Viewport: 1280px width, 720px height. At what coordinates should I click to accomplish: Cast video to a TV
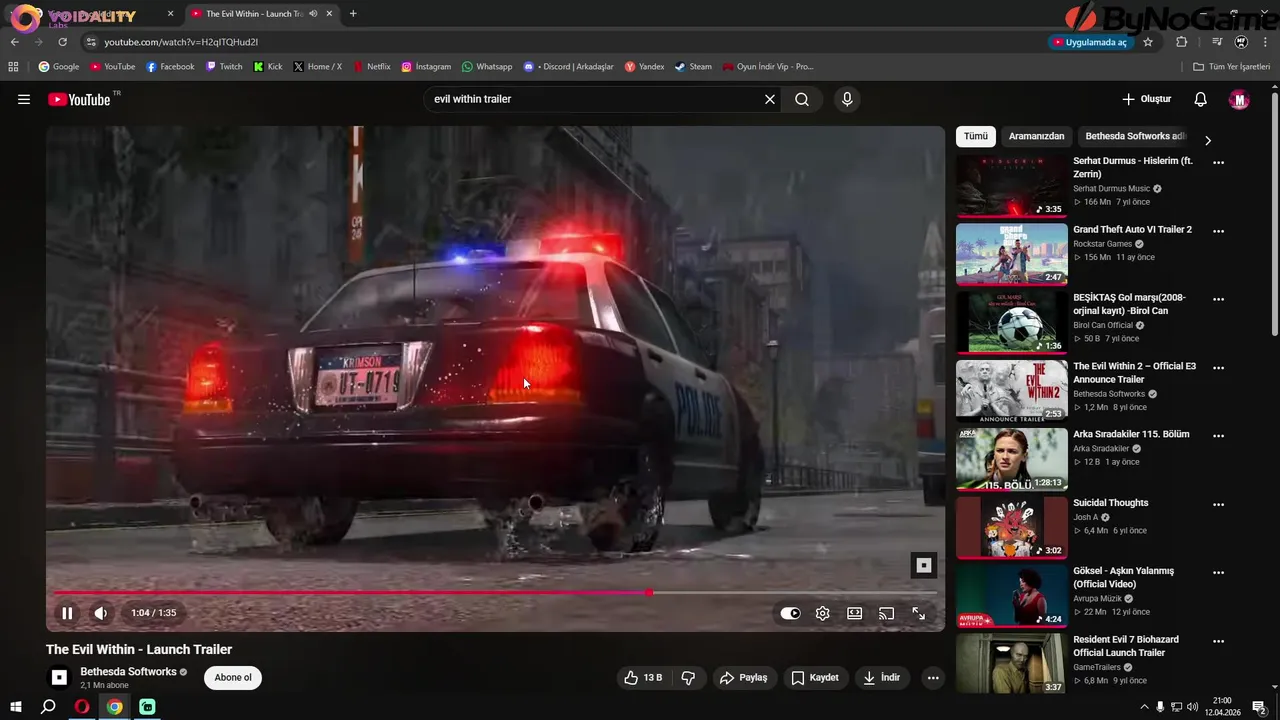(x=886, y=613)
